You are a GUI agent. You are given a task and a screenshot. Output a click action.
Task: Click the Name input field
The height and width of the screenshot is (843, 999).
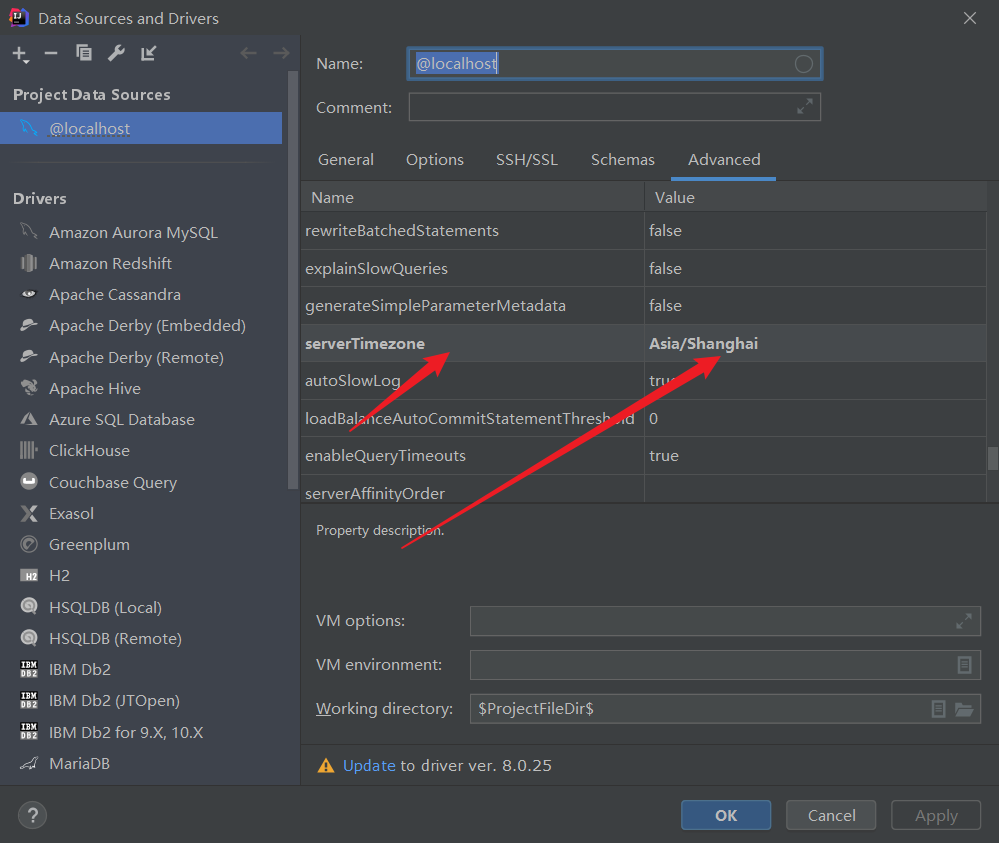[614, 64]
